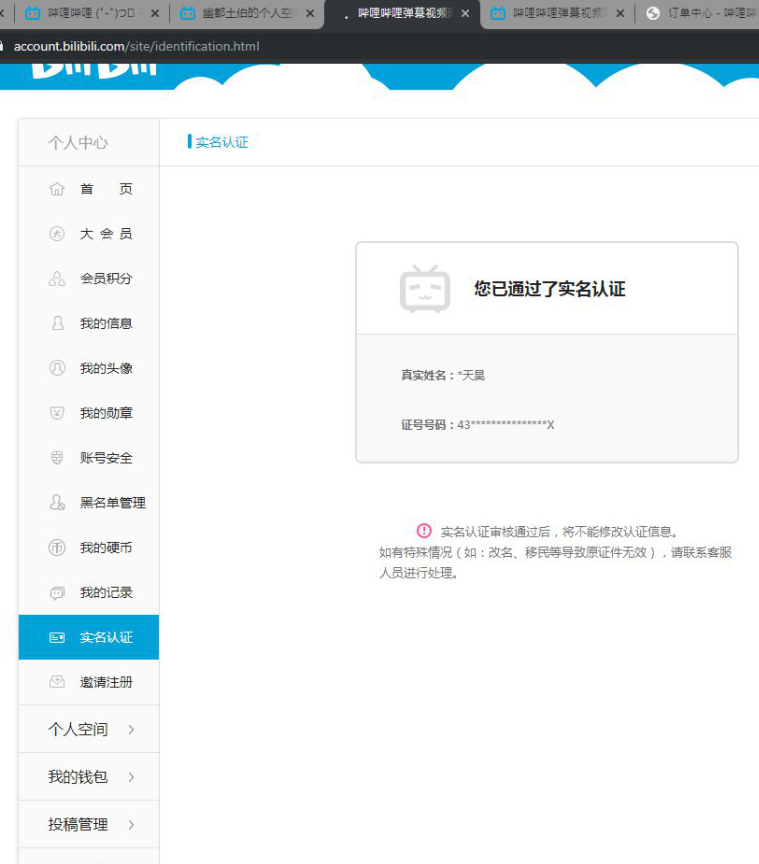759x864 pixels.
Task: Click the 我的信息 profile icon
Action: [57, 324]
